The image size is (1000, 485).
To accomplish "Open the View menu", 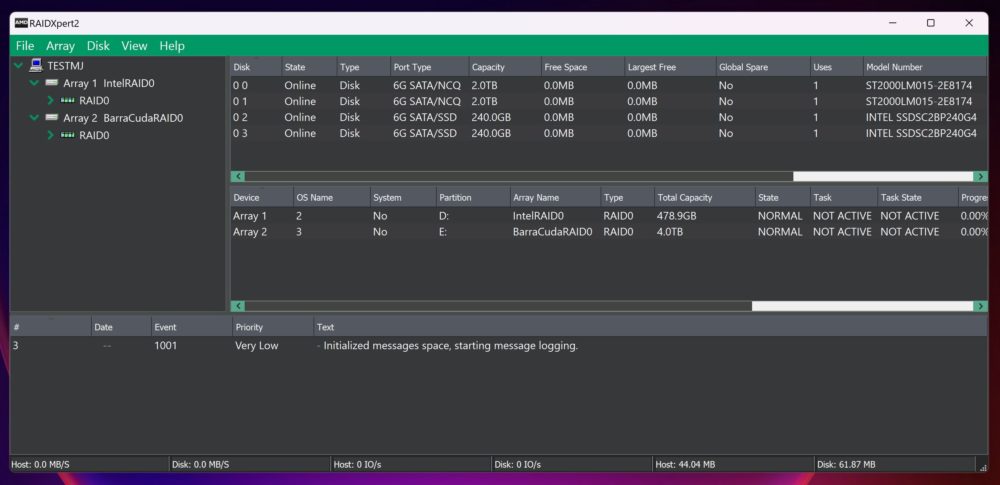I will point(134,46).
